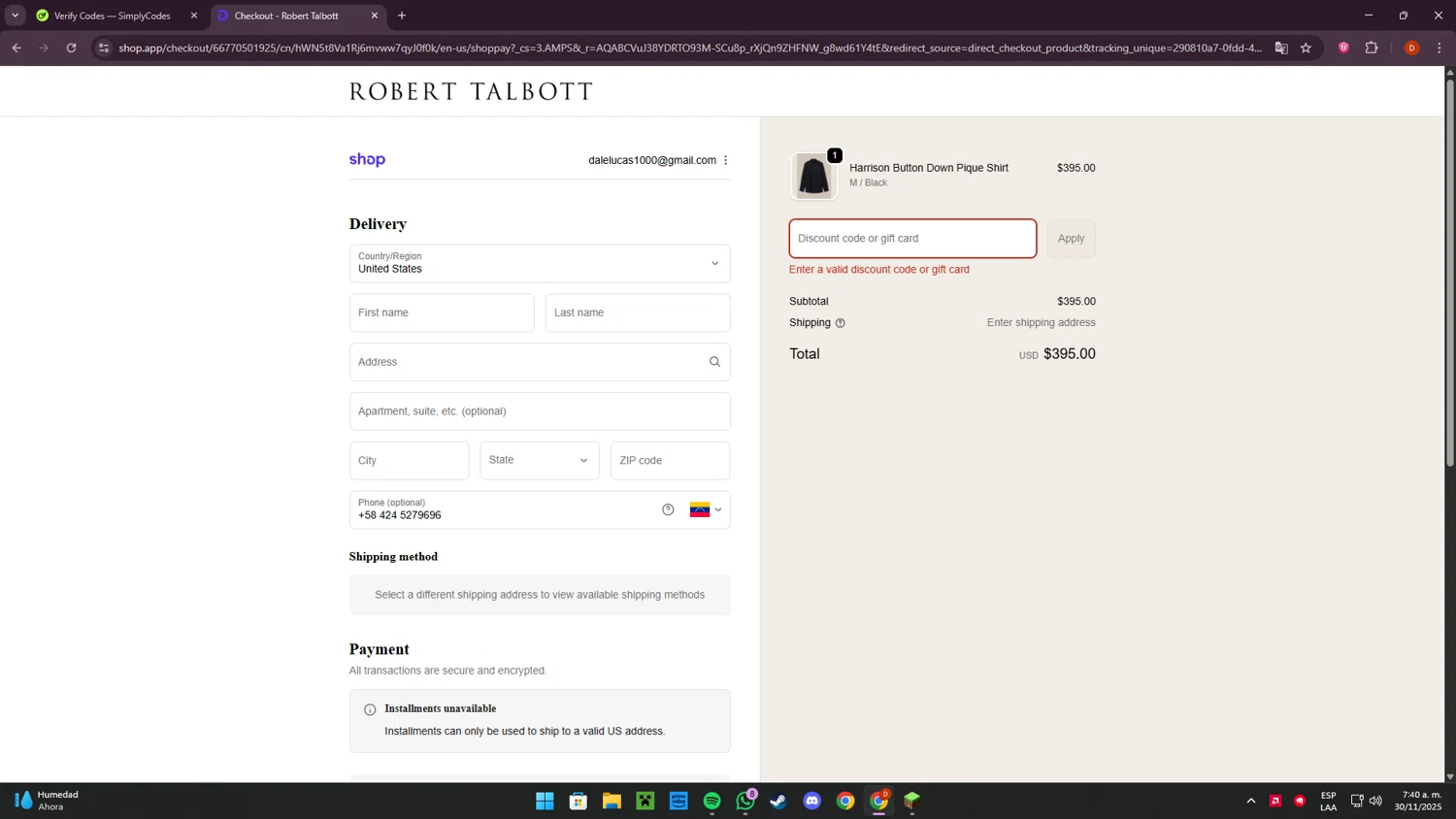This screenshot has width=1456, height=819.
Task: Open the taskbar clock and date
Action: coord(1418,801)
